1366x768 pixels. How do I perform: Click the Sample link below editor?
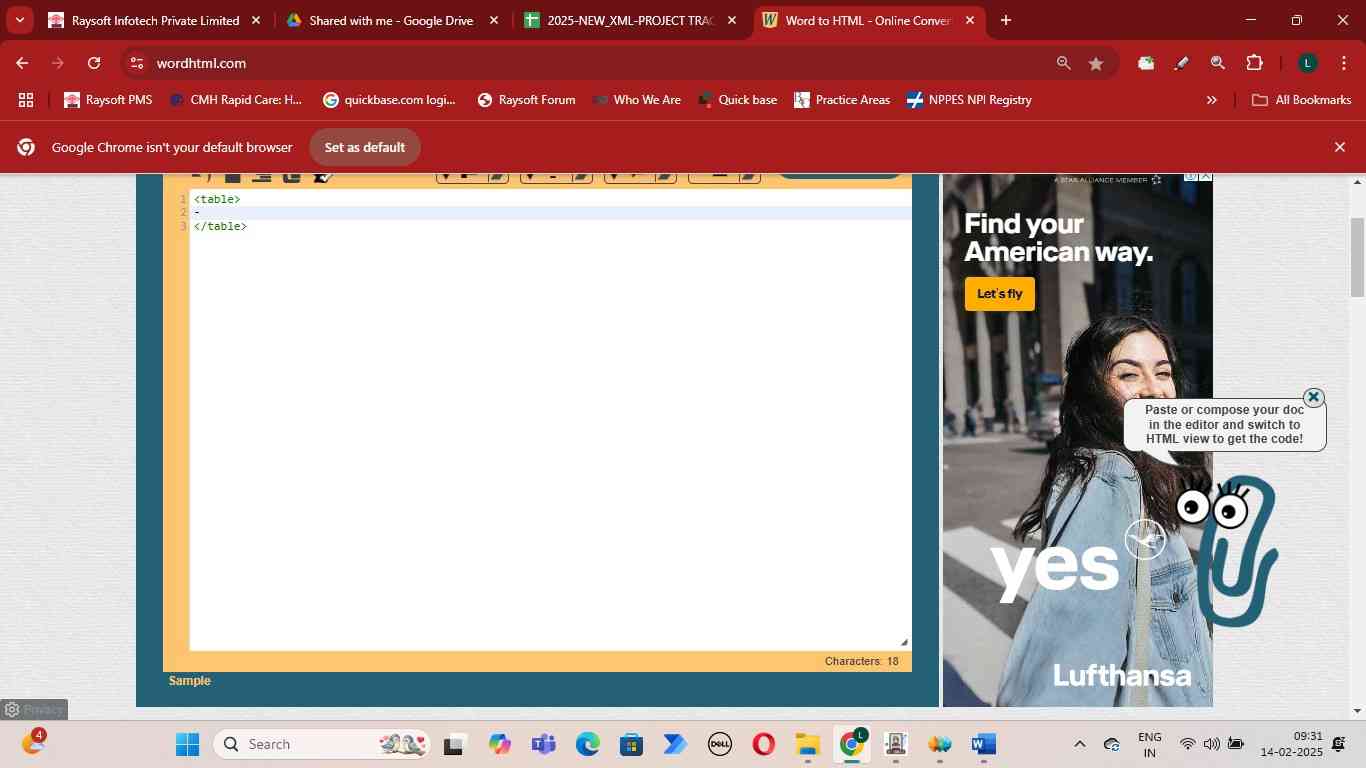(189, 681)
